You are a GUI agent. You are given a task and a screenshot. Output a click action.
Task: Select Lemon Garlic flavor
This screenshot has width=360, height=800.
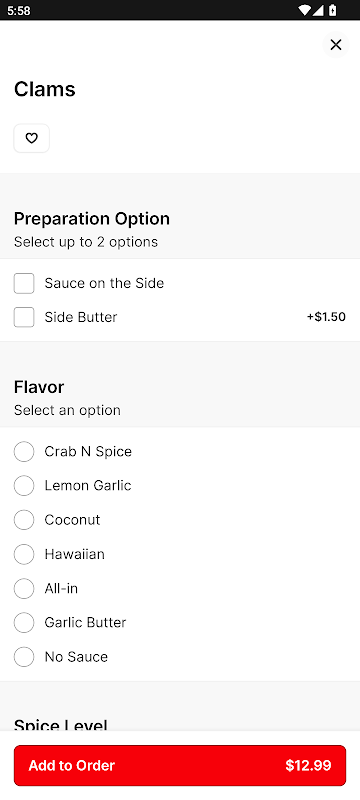24,485
